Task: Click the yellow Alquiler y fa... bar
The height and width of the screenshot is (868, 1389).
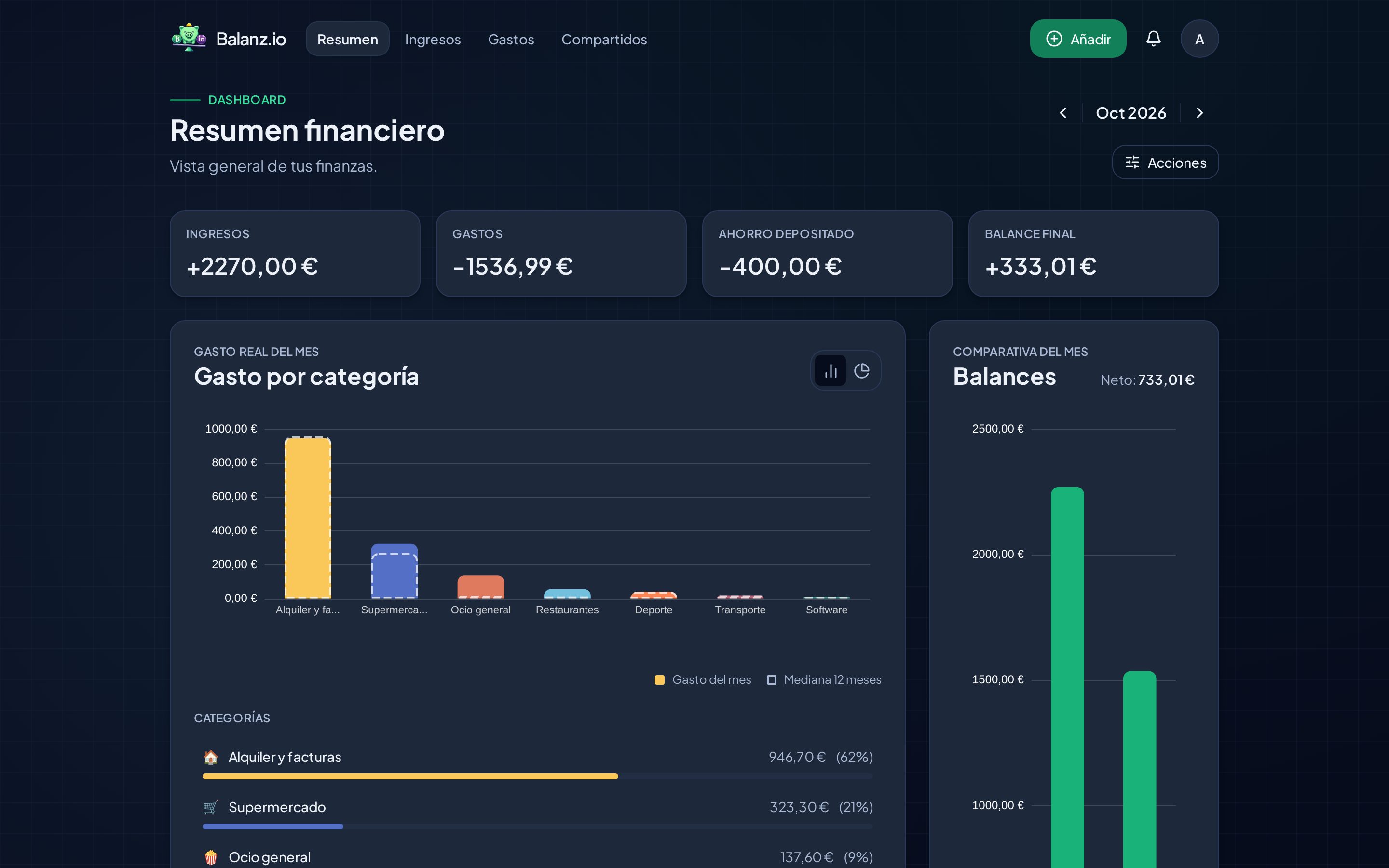Action: point(308,518)
